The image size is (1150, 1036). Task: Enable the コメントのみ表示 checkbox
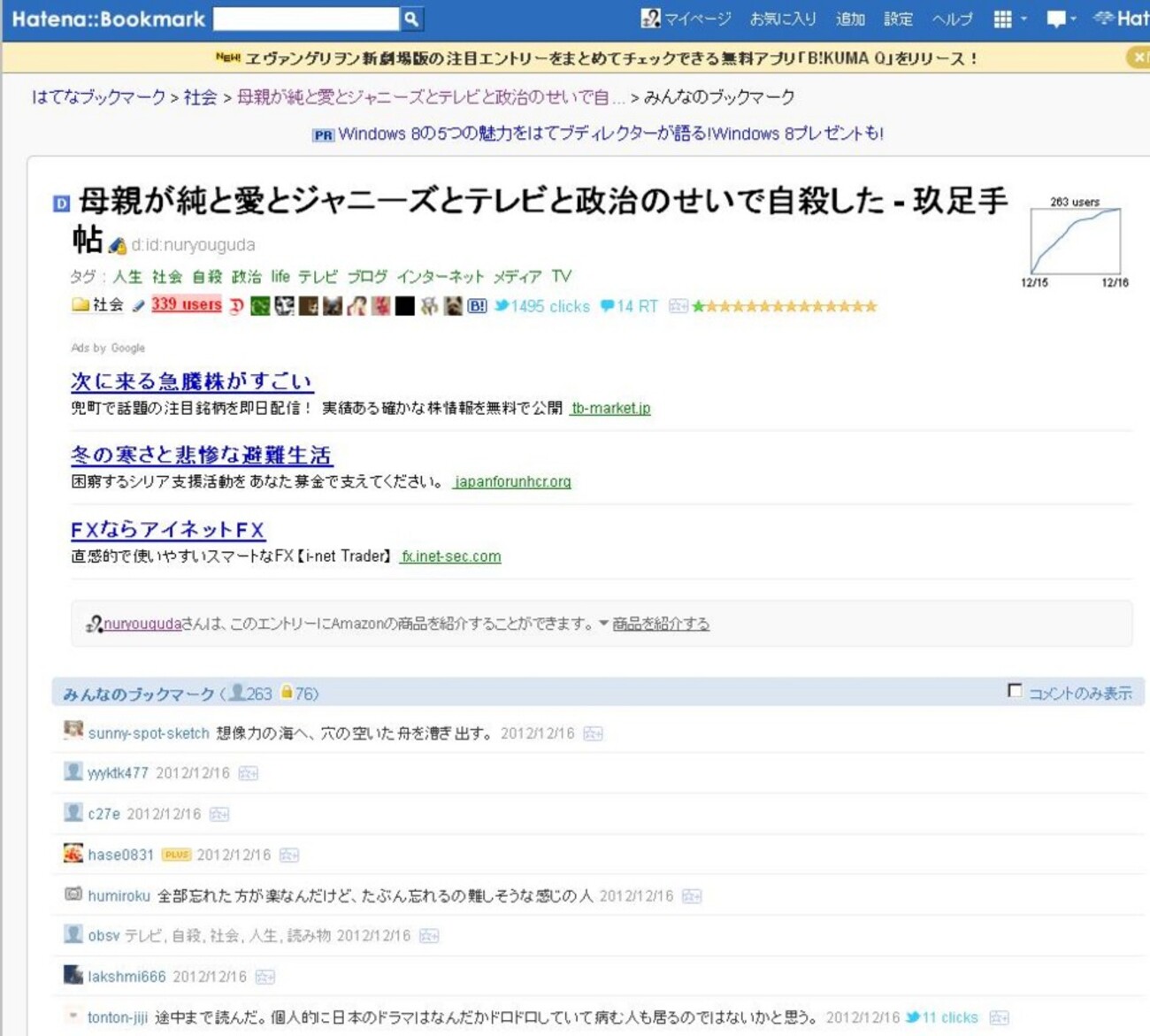pyautogui.click(x=1015, y=690)
